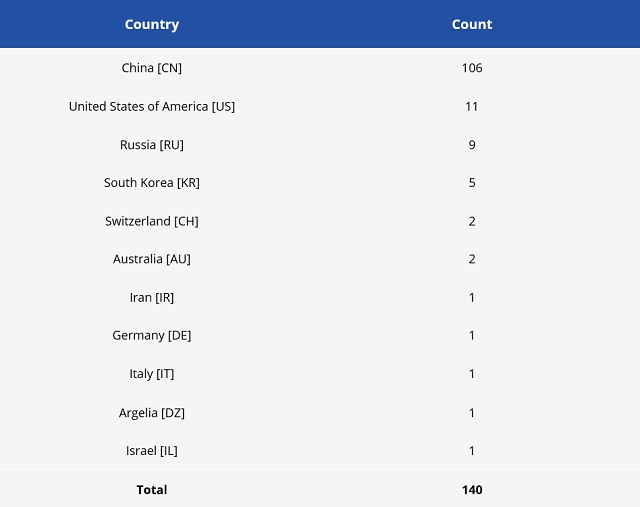Select United States of America [US] cell

(x=152, y=106)
